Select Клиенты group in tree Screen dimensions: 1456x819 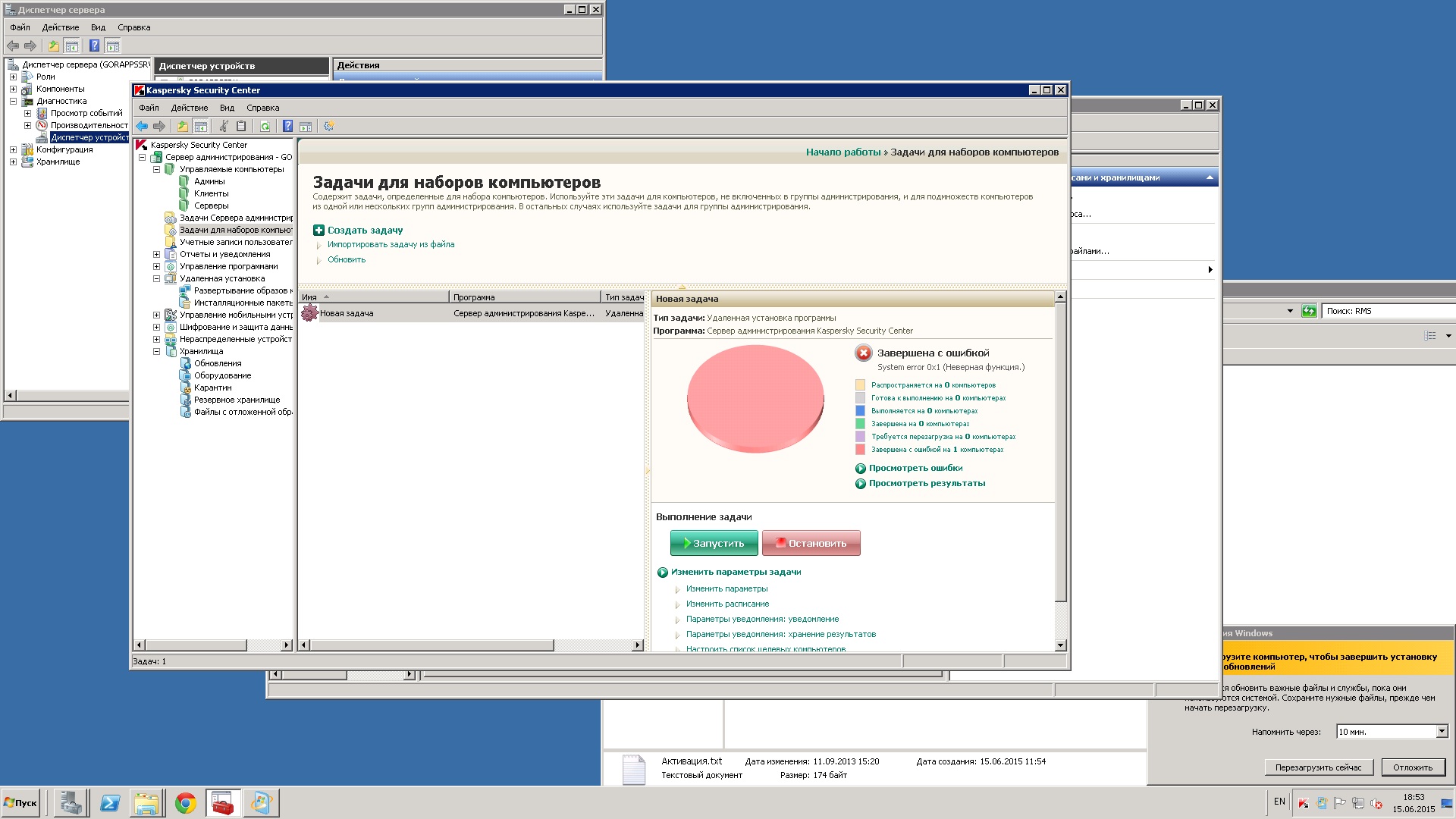(211, 193)
